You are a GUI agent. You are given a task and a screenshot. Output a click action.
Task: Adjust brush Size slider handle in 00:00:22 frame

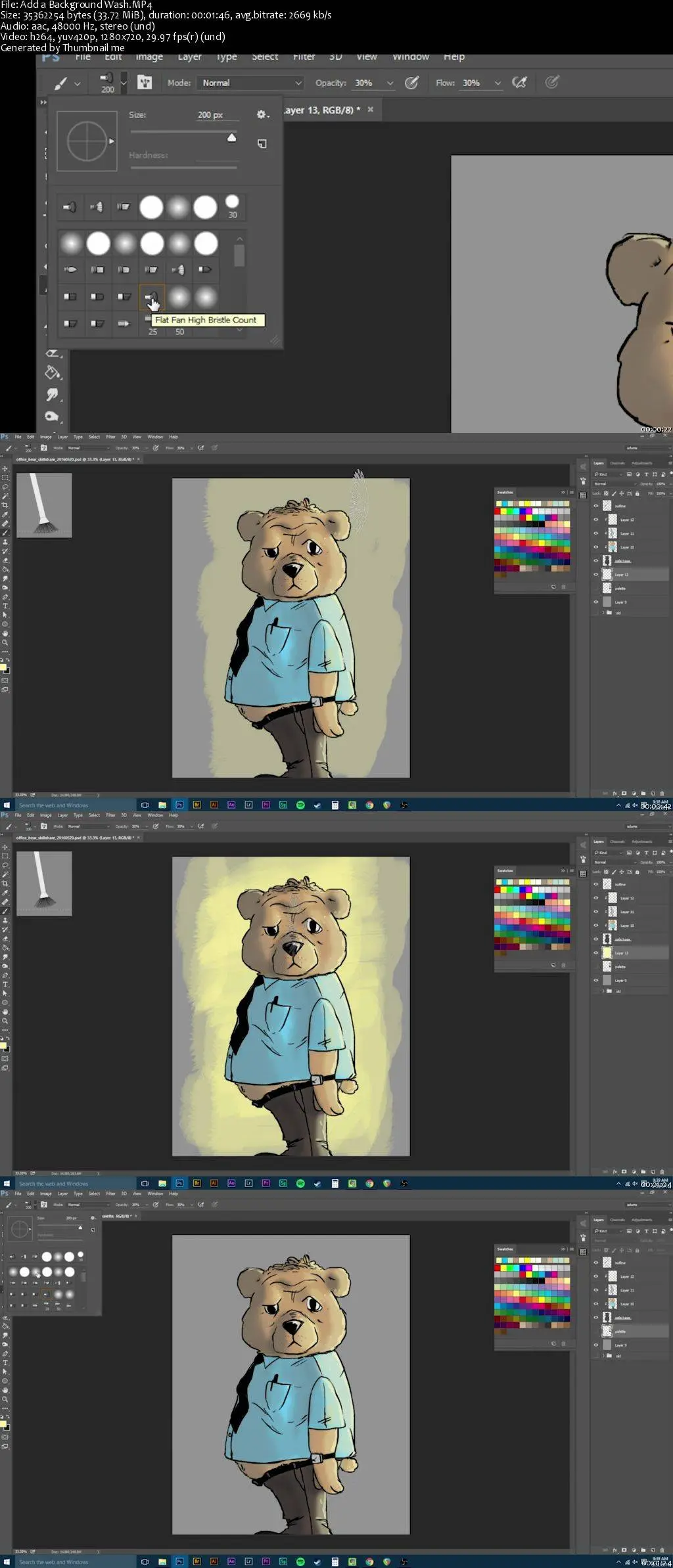[231, 137]
